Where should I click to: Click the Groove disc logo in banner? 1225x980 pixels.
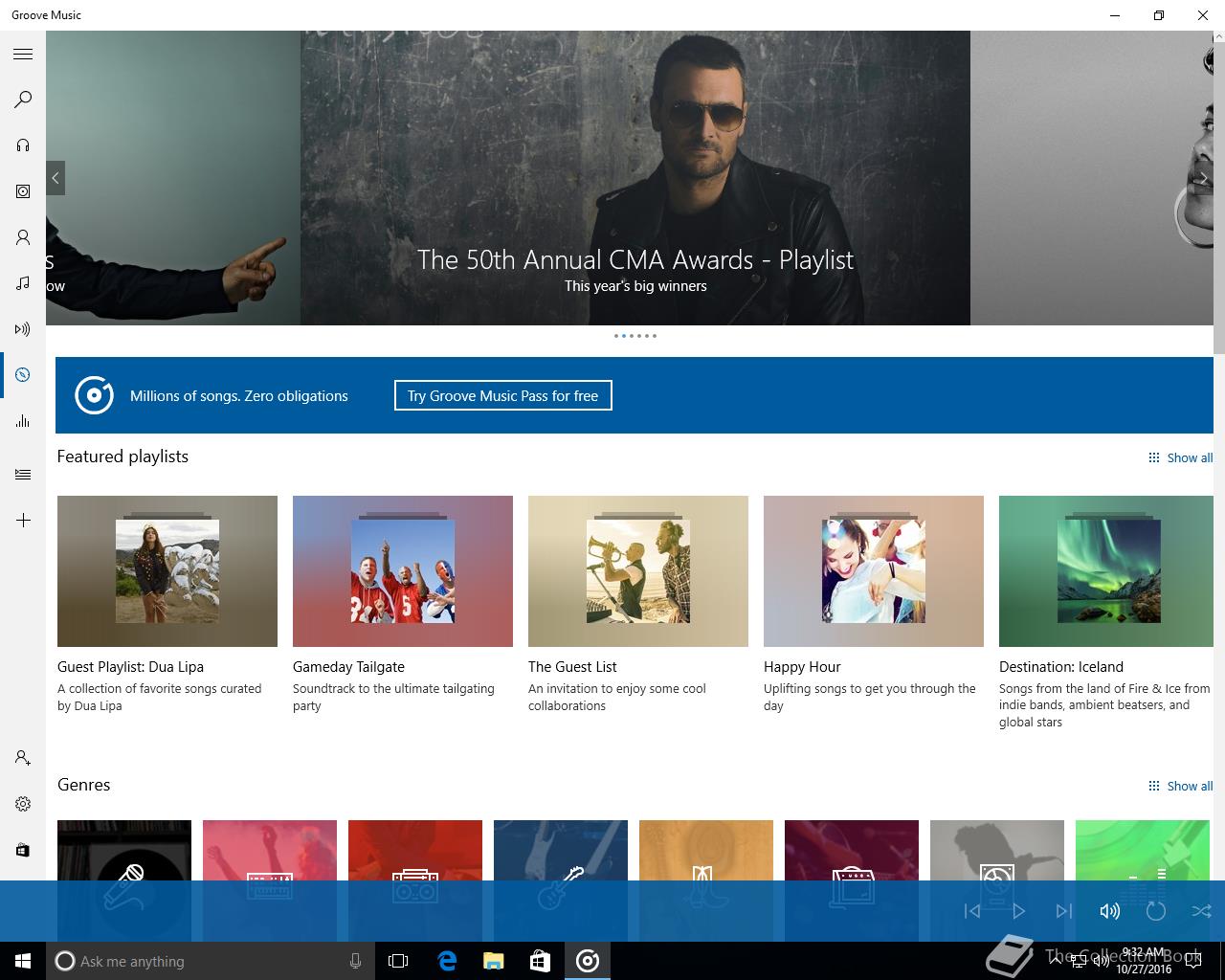tap(94, 395)
